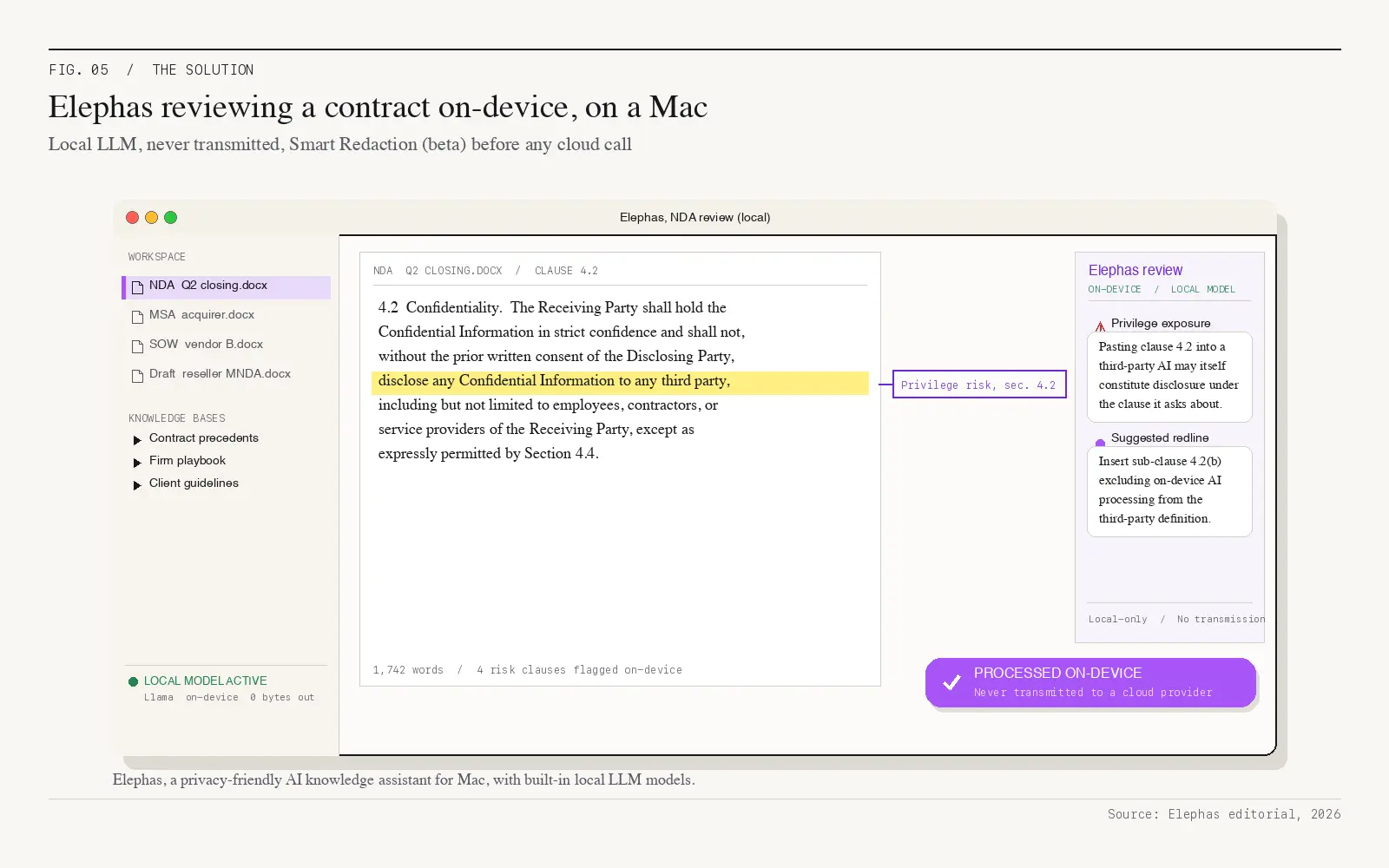Click the checkmark icon in the Processed On-Device banner
Image resolution: width=1389 pixels, height=868 pixels.
click(951, 682)
